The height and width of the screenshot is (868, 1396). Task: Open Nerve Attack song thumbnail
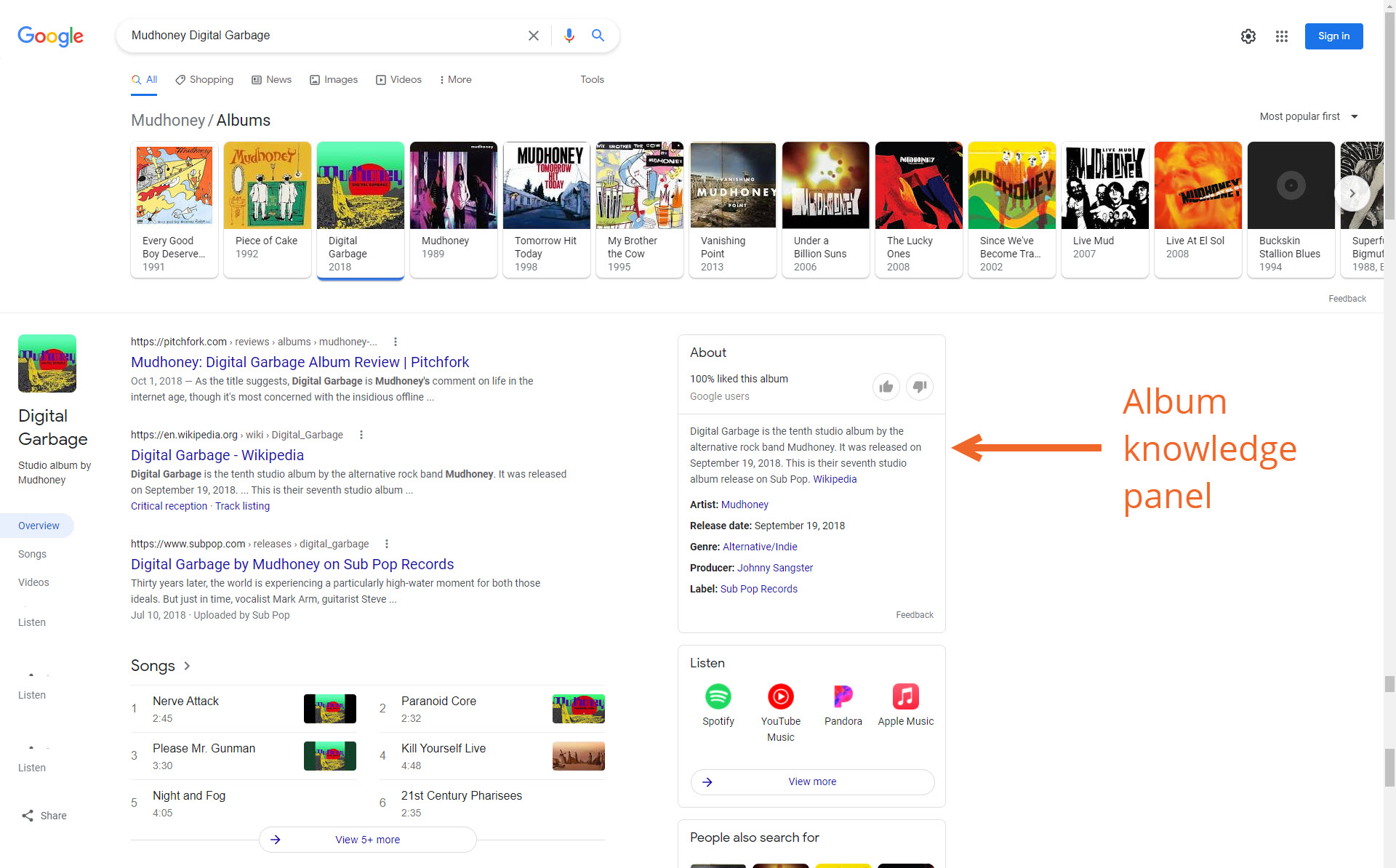(329, 709)
